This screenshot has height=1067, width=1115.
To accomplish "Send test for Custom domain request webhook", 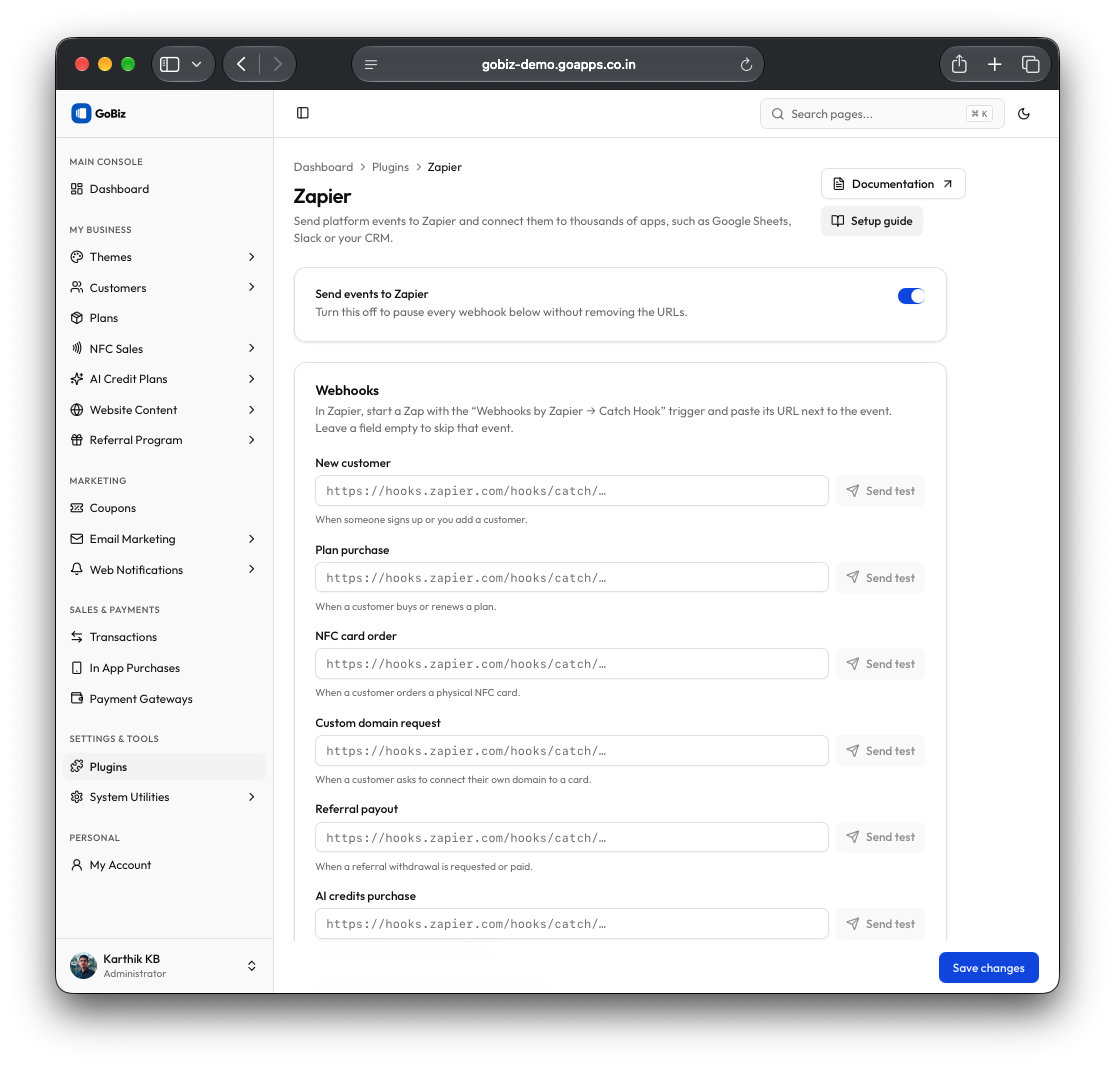I will pyautogui.click(x=880, y=751).
